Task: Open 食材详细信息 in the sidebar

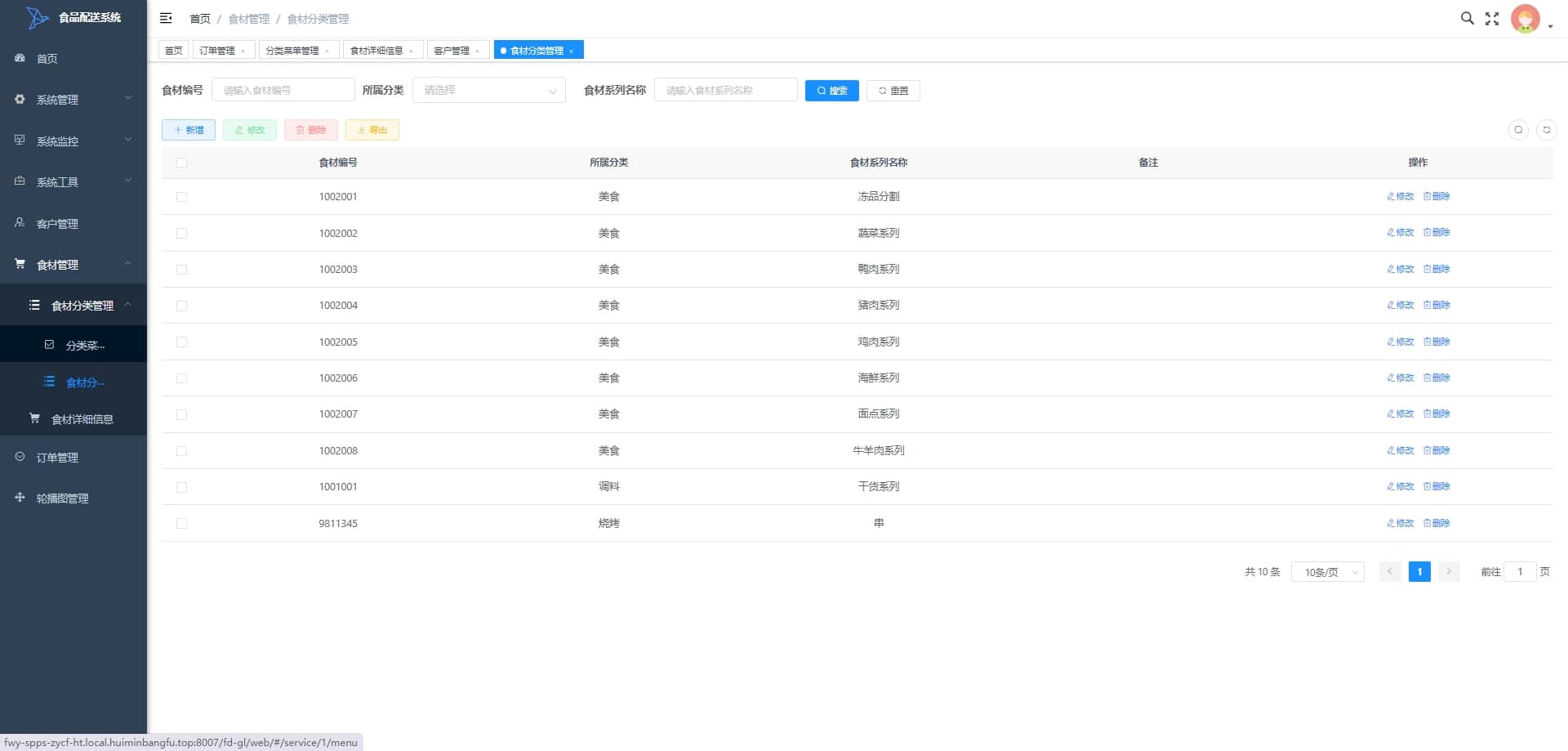Action: (73, 419)
